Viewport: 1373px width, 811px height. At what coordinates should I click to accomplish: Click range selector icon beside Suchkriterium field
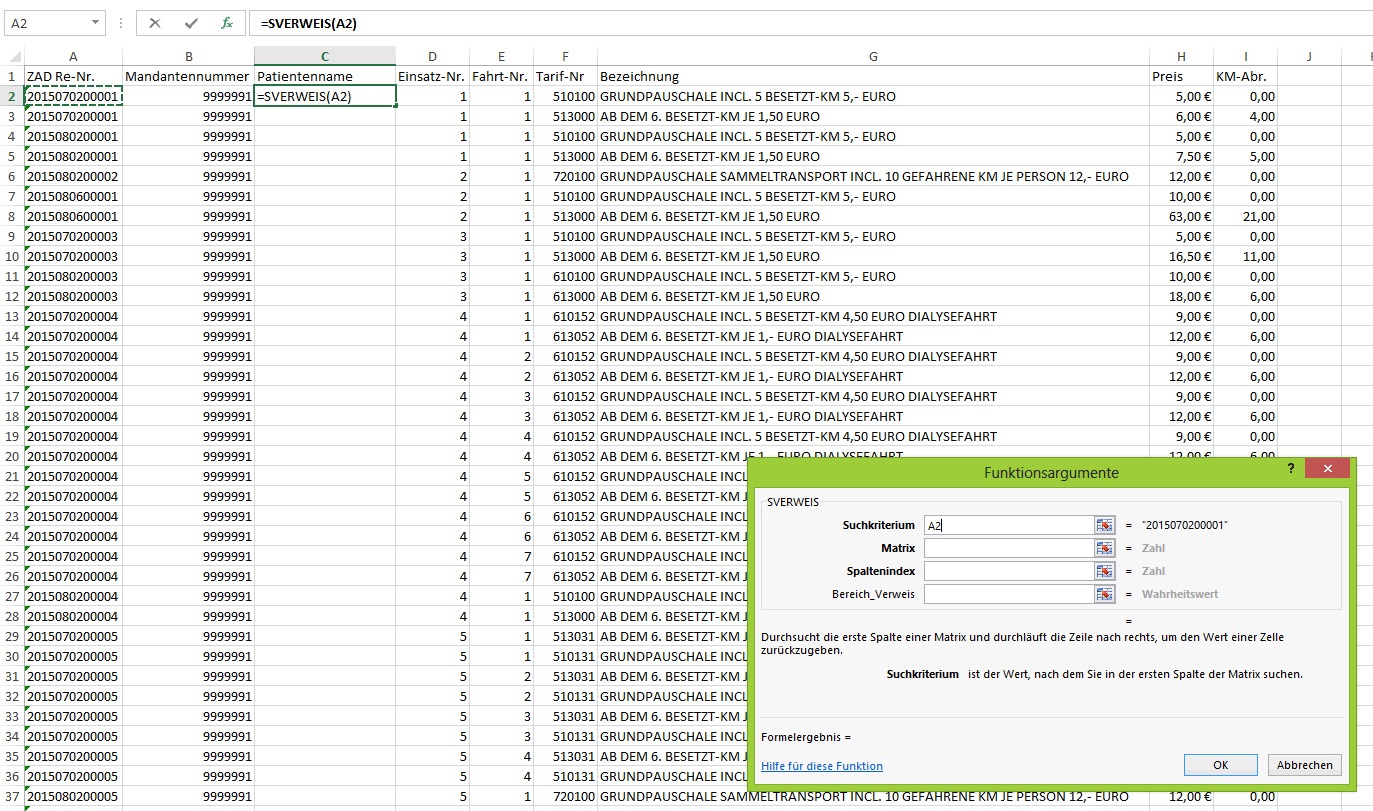[1104, 525]
